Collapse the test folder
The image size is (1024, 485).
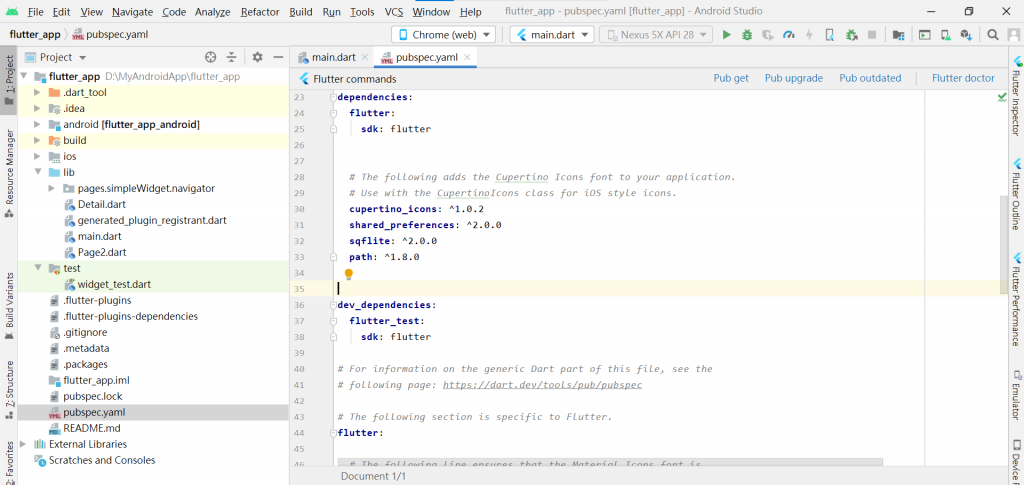(37, 268)
